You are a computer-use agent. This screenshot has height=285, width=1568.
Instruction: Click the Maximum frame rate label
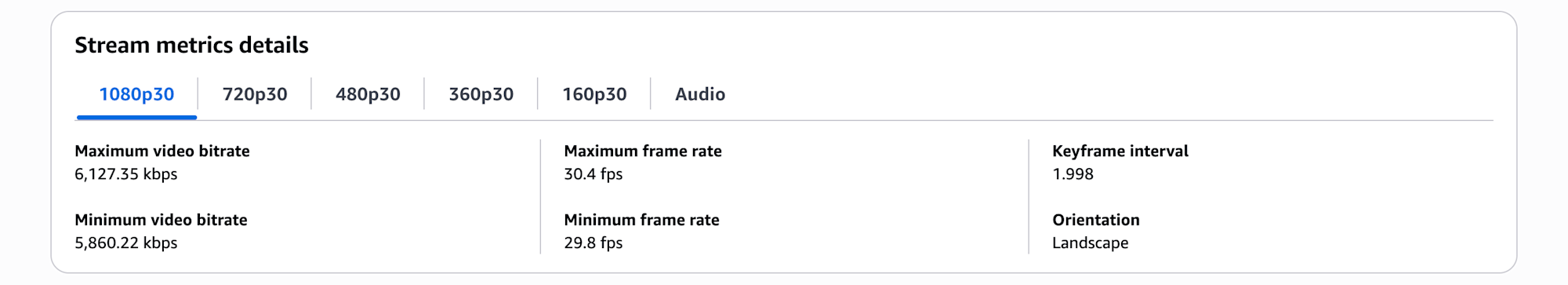click(643, 151)
